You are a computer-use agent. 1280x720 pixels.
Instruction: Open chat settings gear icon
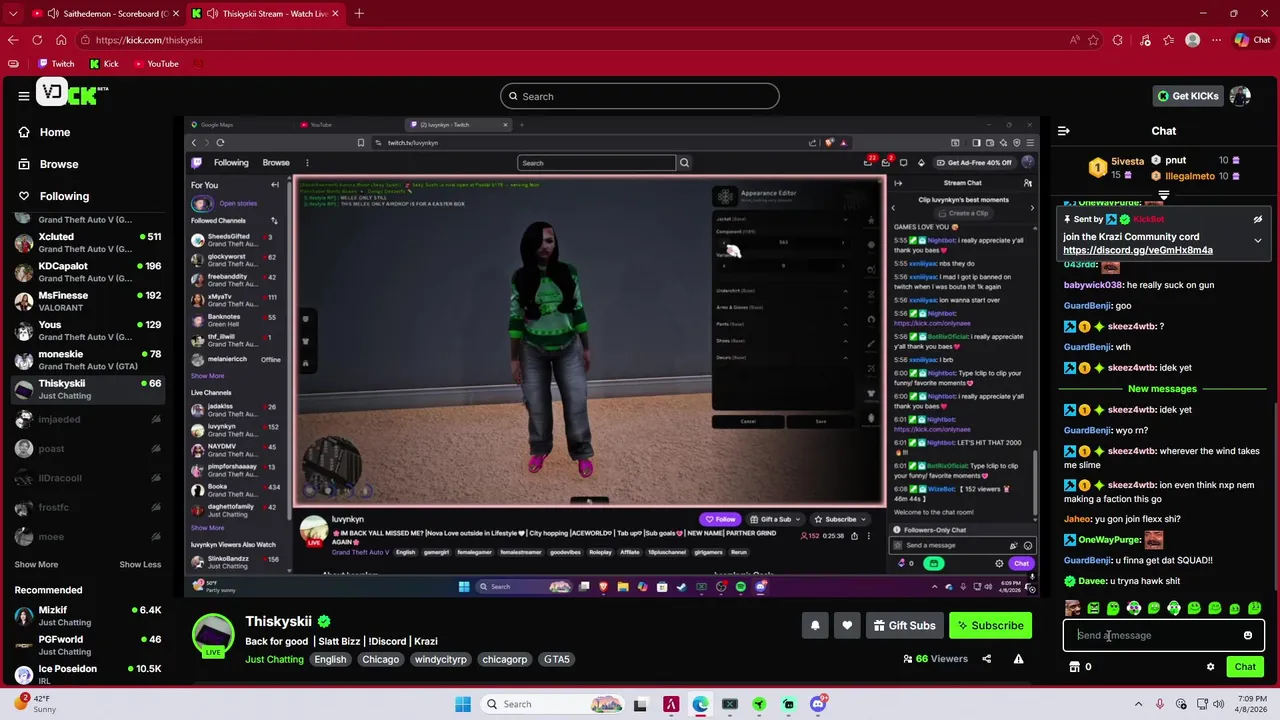[x=1210, y=667]
